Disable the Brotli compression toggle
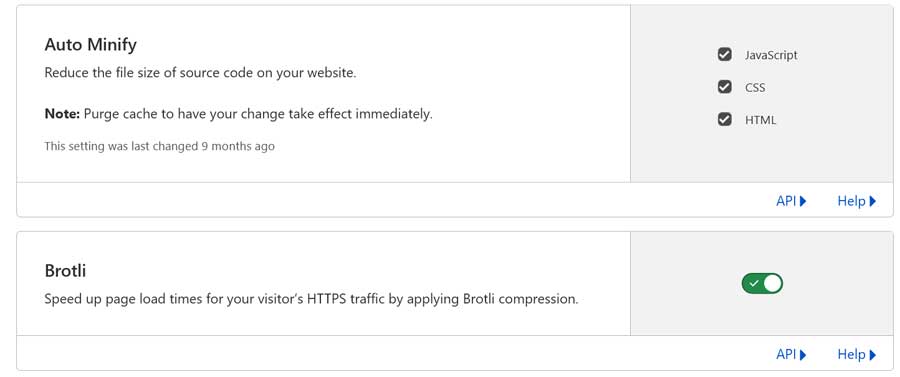900x377 pixels. [x=762, y=283]
